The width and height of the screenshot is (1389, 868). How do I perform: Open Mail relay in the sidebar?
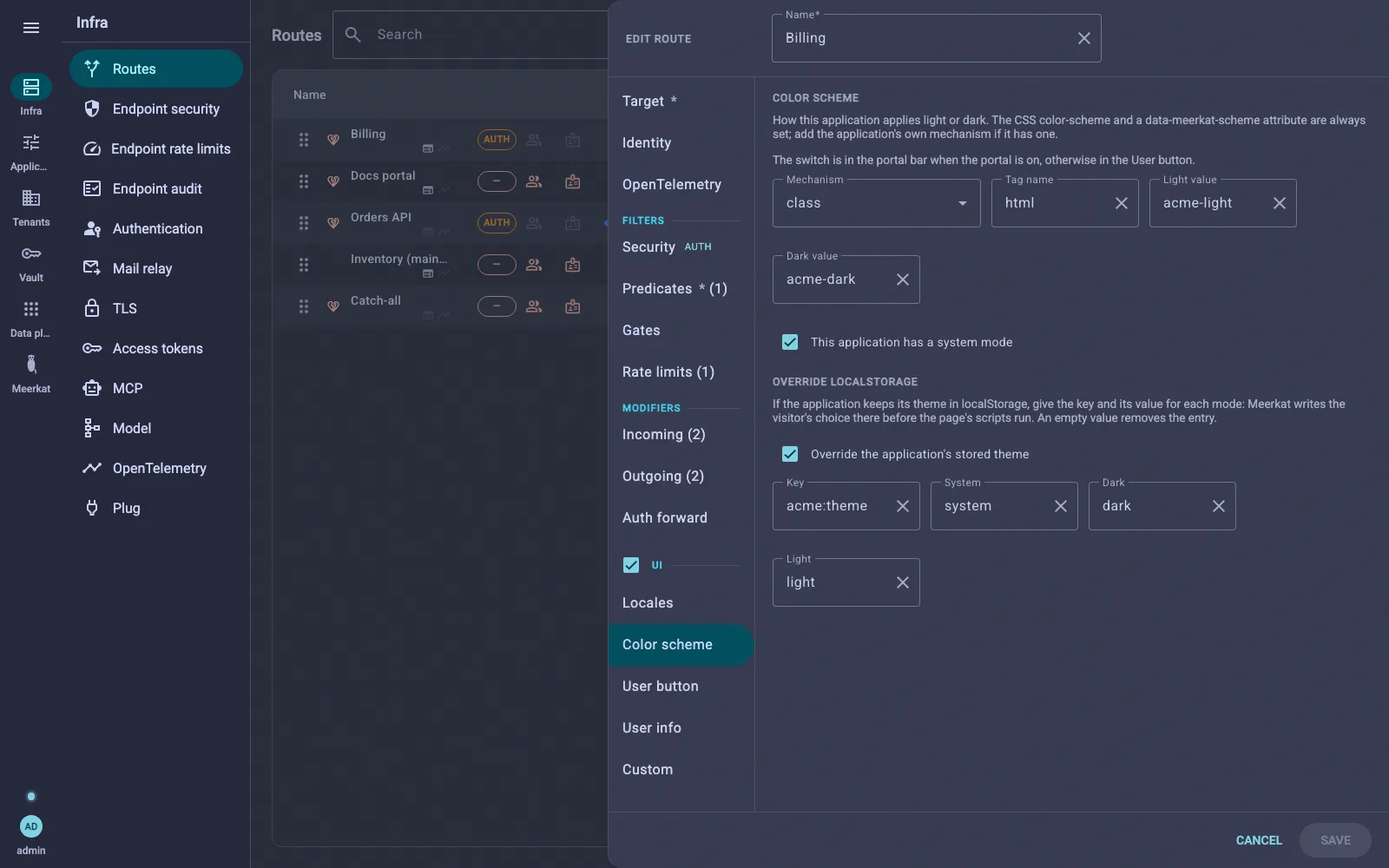(x=156, y=268)
